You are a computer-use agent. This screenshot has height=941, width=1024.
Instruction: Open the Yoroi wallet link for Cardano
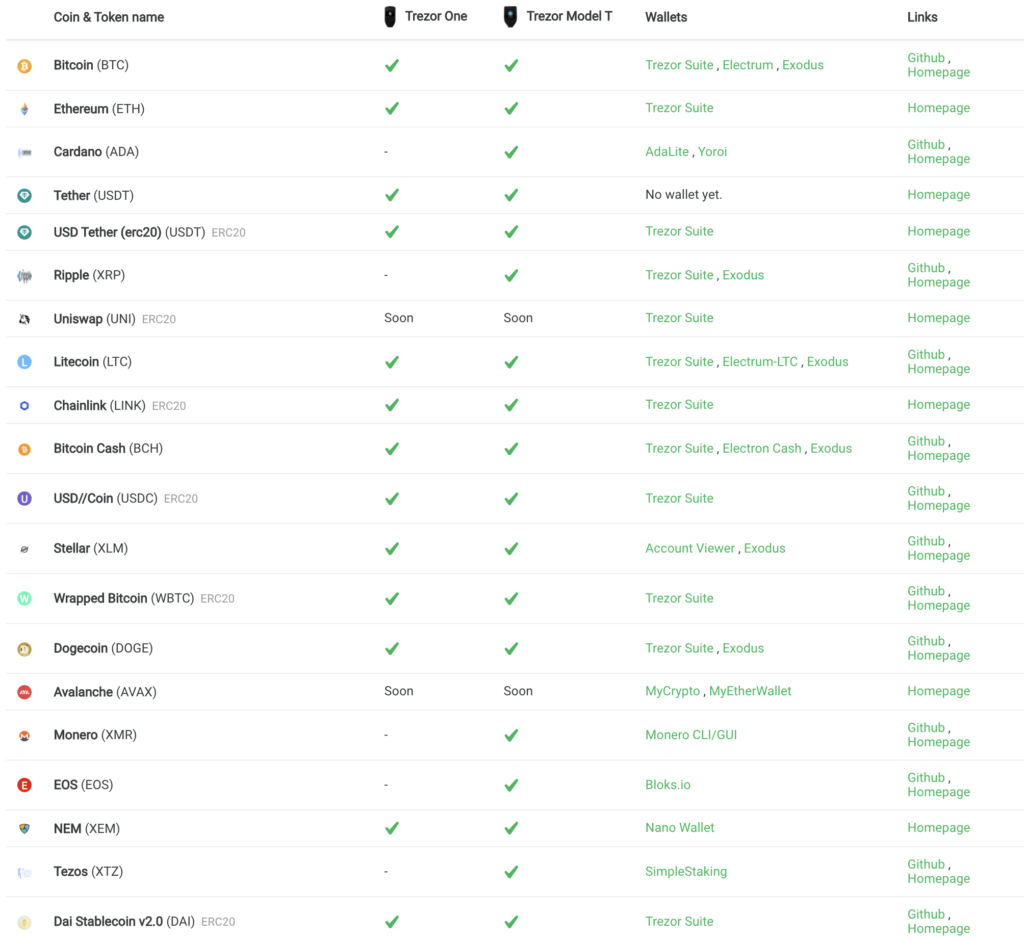coord(712,152)
